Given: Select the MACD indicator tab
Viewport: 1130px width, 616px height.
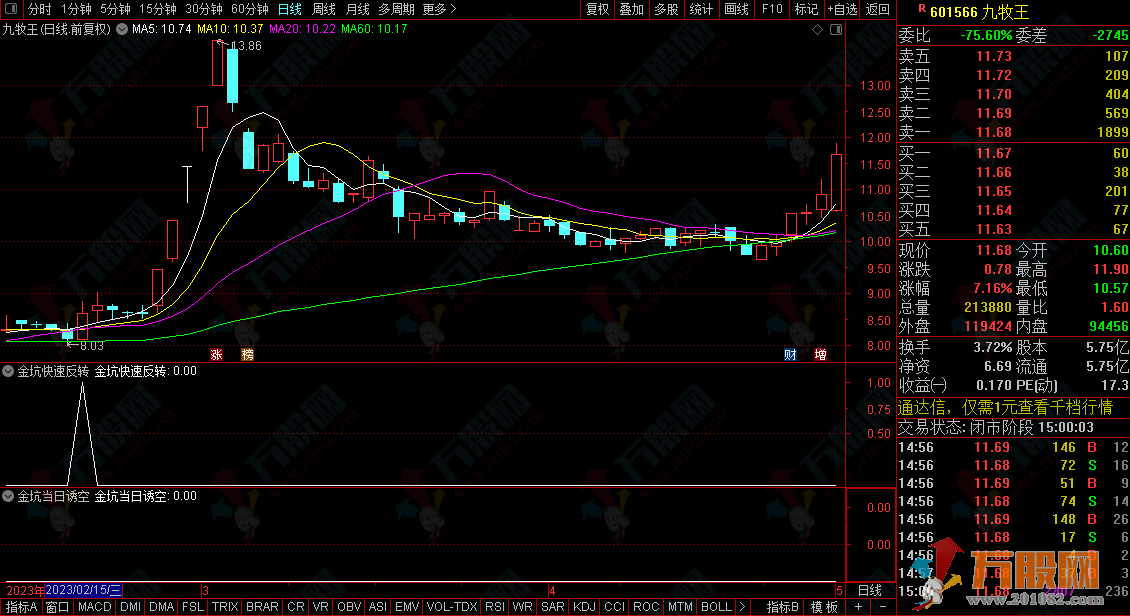Looking at the screenshot, I should 95,607.
